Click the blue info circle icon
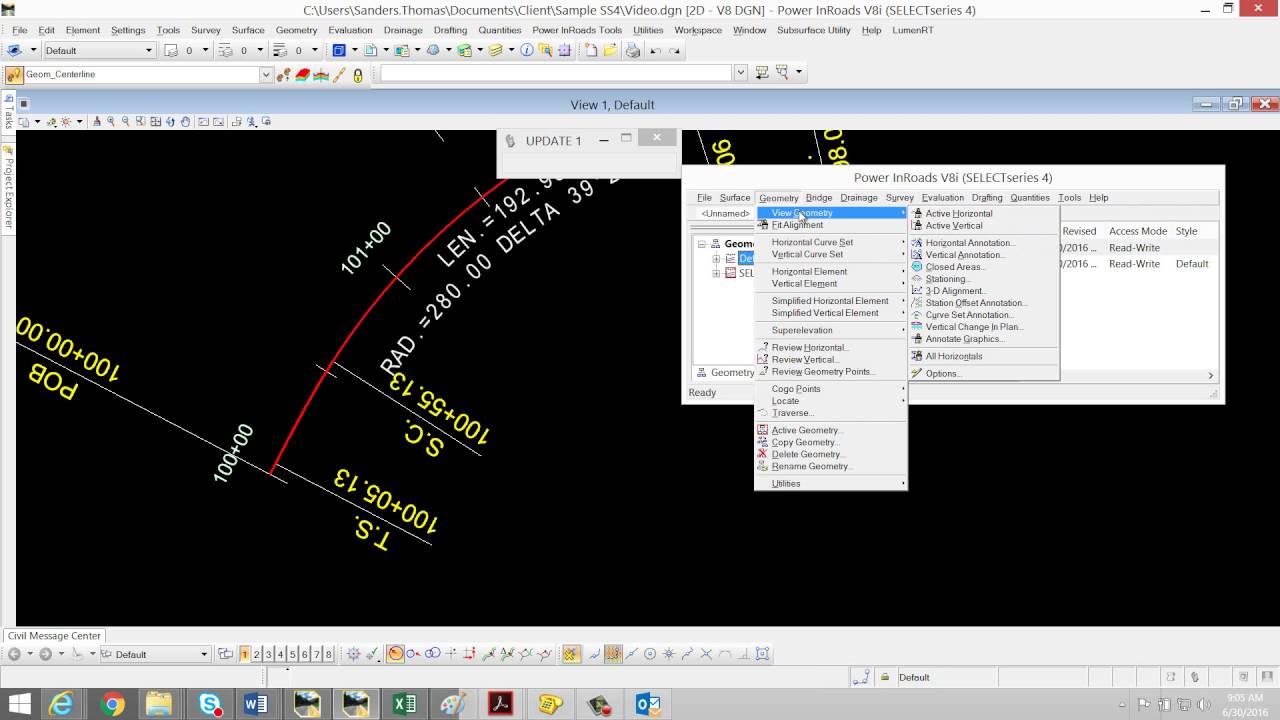Viewport: 1280px width, 720px height. coord(527,50)
